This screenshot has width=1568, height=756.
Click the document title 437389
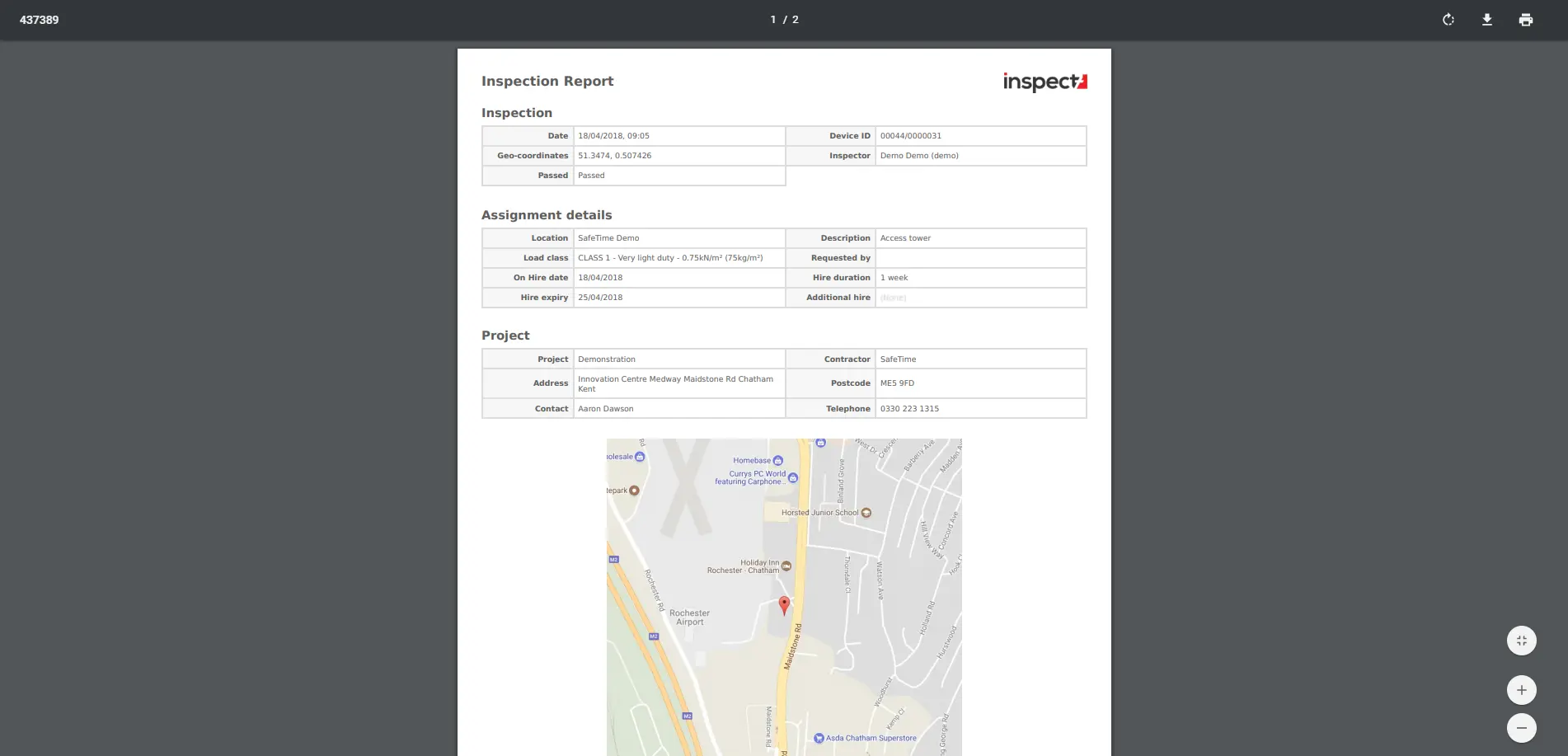39,20
